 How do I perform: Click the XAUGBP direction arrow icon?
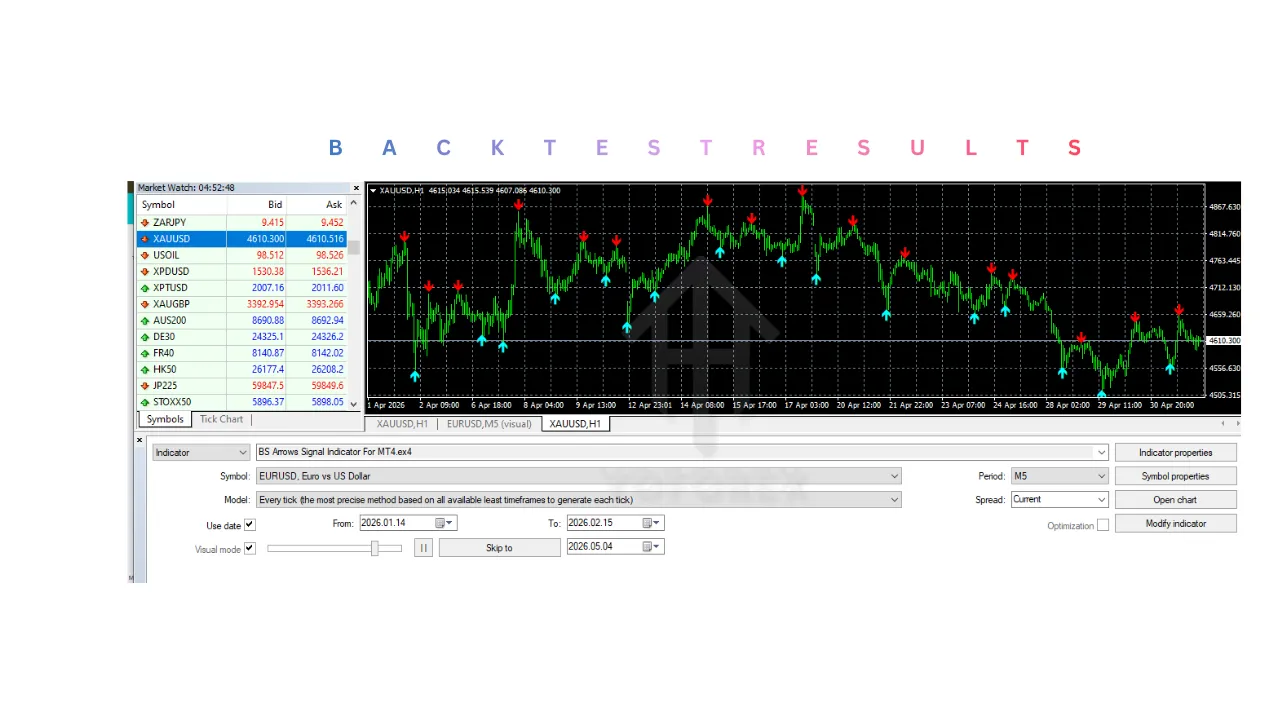145,304
